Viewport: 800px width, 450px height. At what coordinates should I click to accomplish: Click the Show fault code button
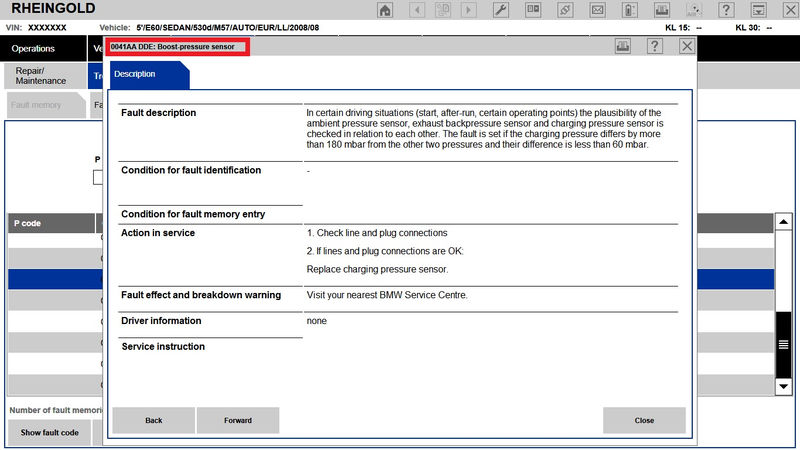point(50,432)
